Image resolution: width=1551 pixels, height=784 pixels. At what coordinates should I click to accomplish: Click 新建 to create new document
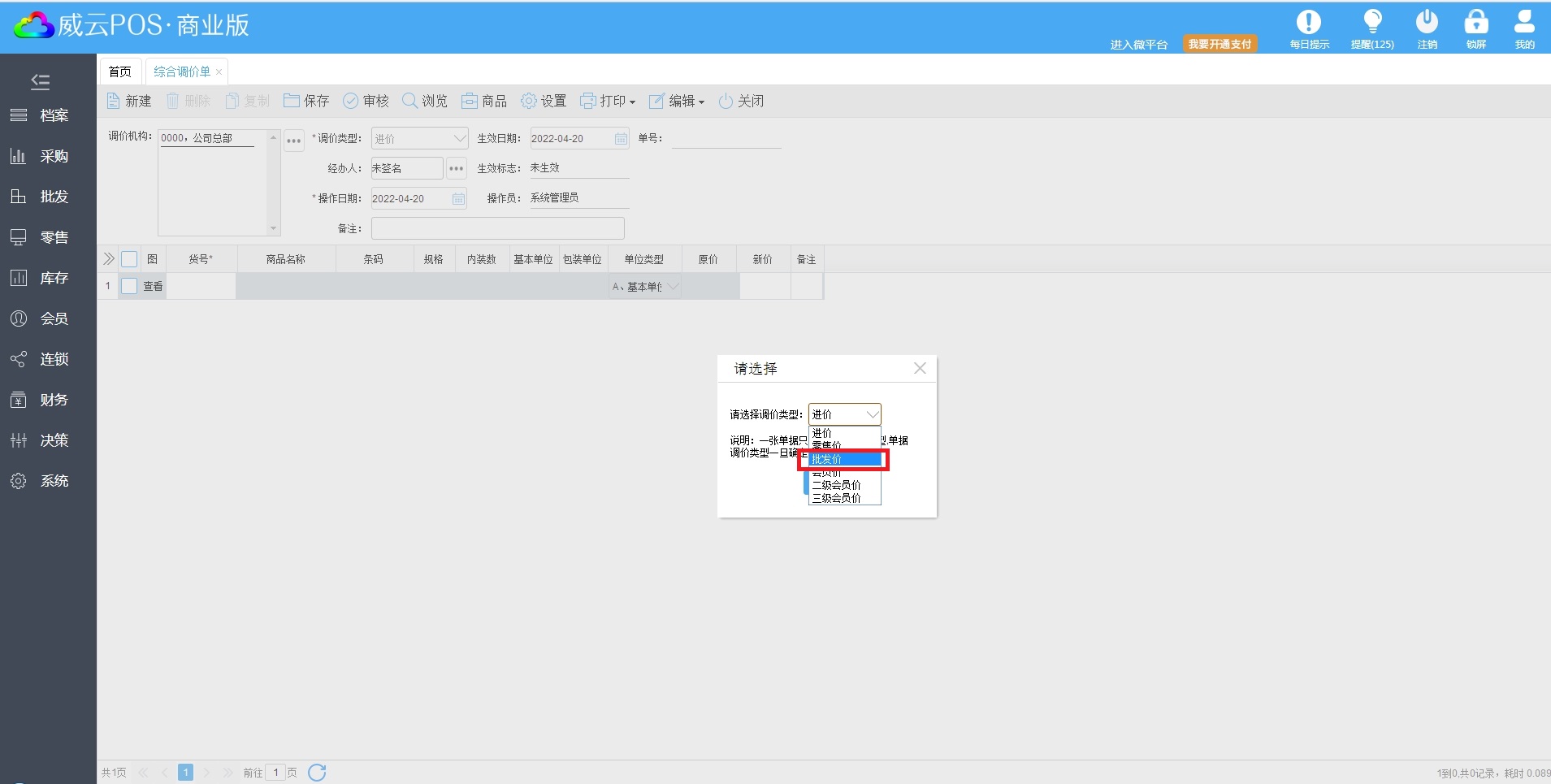pos(129,101)
